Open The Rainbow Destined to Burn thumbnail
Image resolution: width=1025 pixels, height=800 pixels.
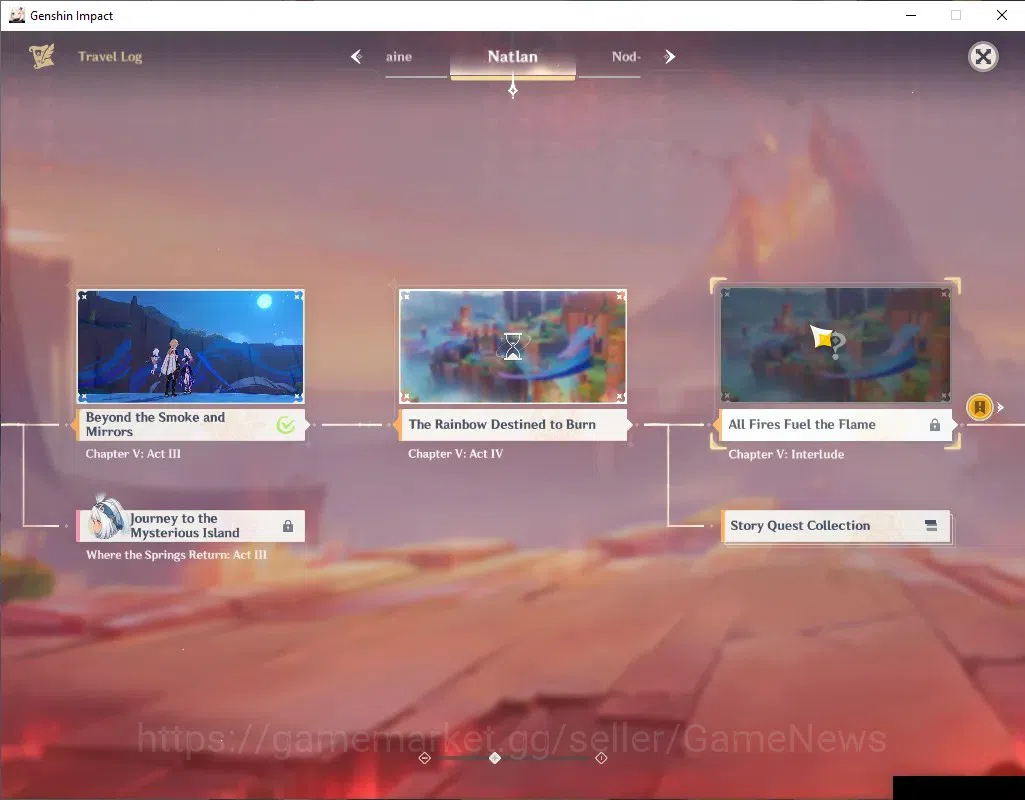[512, 346]
